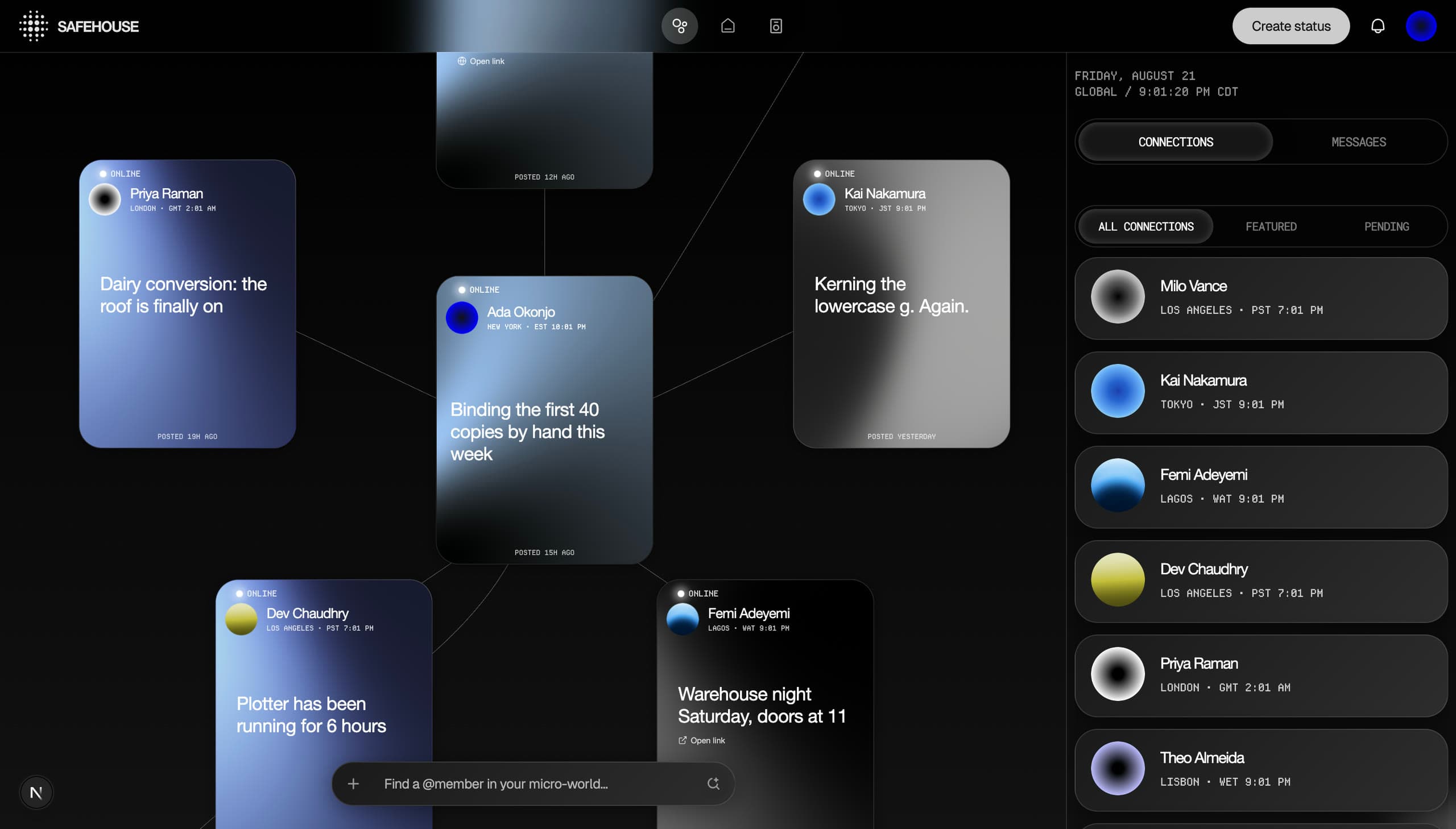Click the round N badge in corner
This screenshot has height=829, width=1456.
tap(36, 792)
